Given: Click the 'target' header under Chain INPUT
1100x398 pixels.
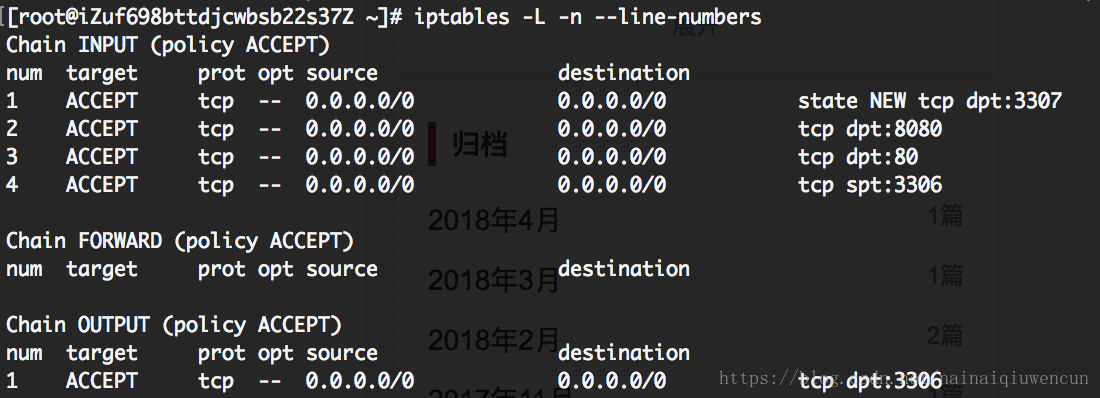Looking at the screenshot, I should [x=102, y=74].
